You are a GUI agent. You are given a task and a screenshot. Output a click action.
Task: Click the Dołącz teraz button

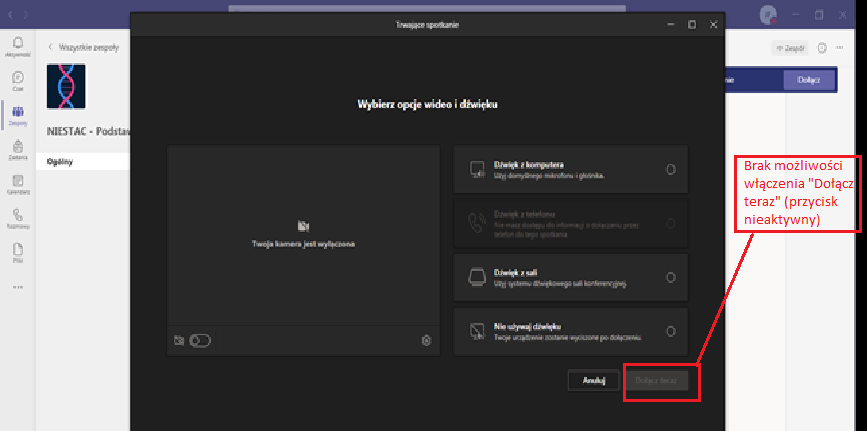pos(656,381)
